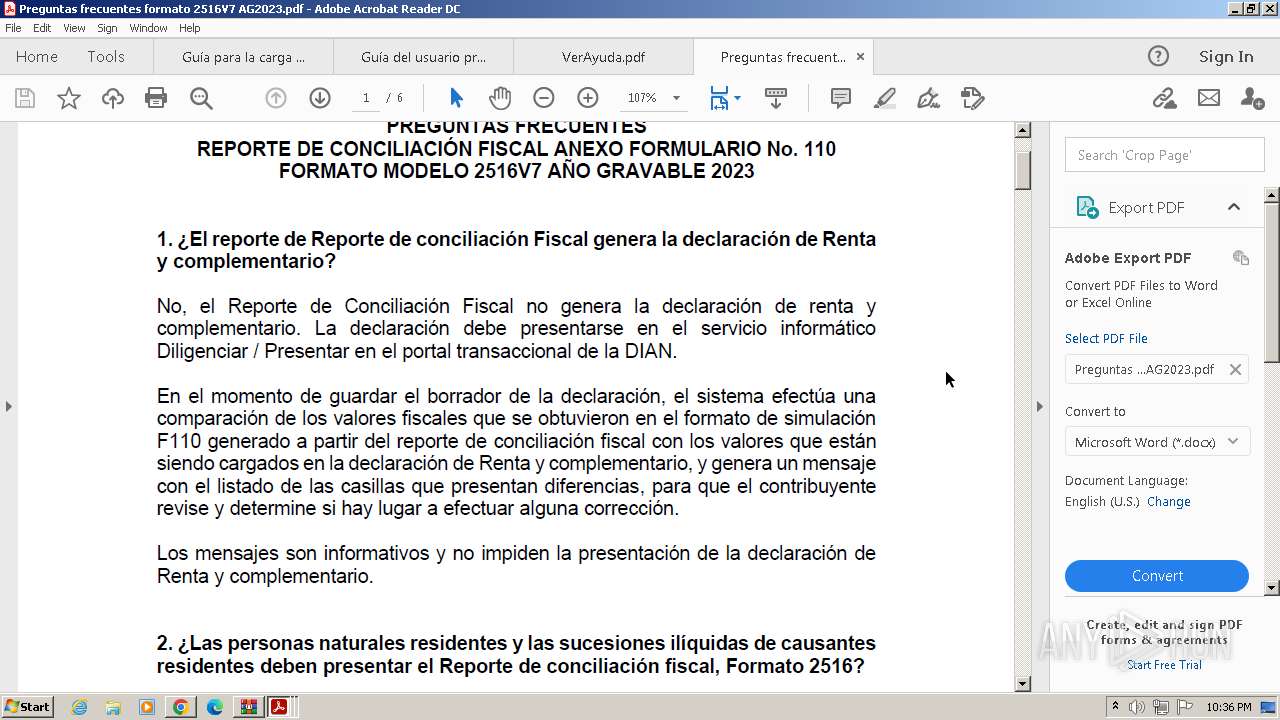Click the Stamp tool icon

pyautogui.click(x=973, y=98)
